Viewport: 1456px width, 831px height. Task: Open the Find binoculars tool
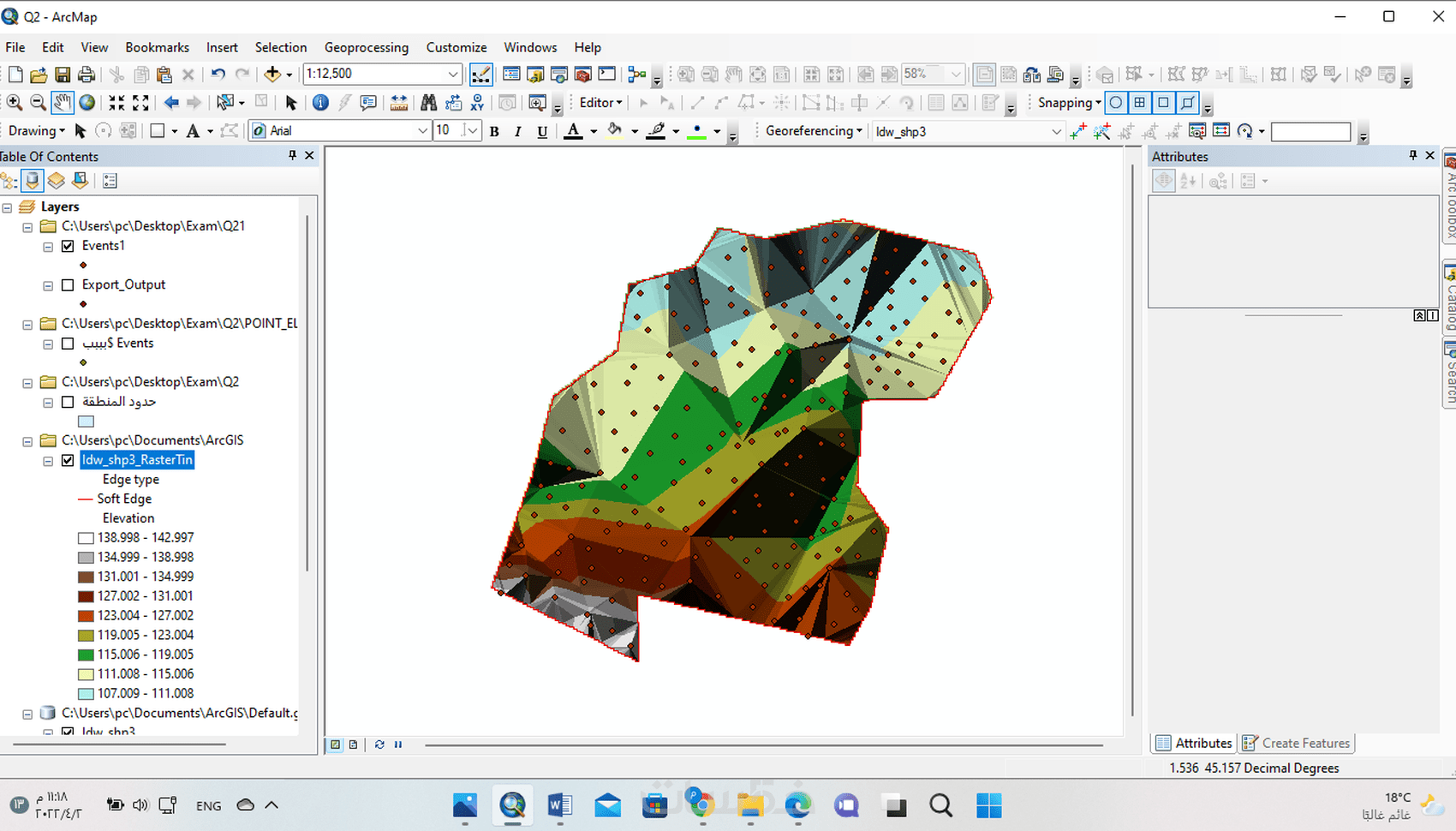(428, 103)
